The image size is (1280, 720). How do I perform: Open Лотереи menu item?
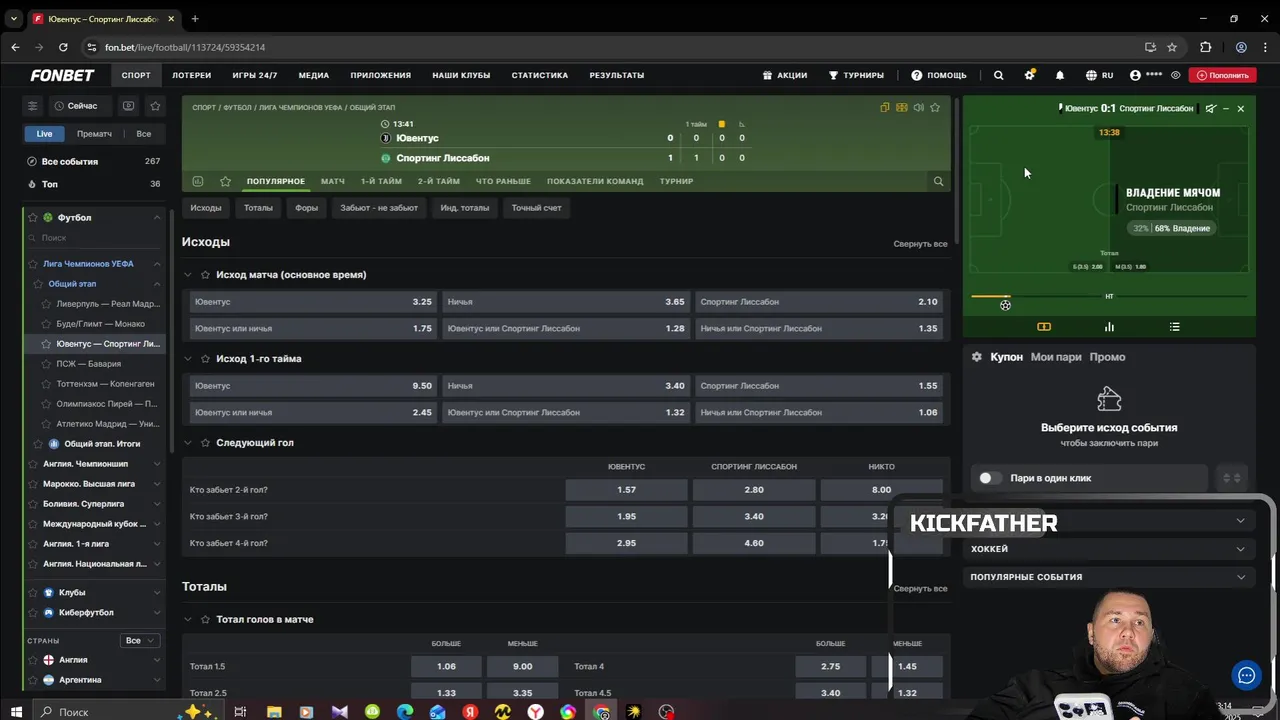(191, 75)
